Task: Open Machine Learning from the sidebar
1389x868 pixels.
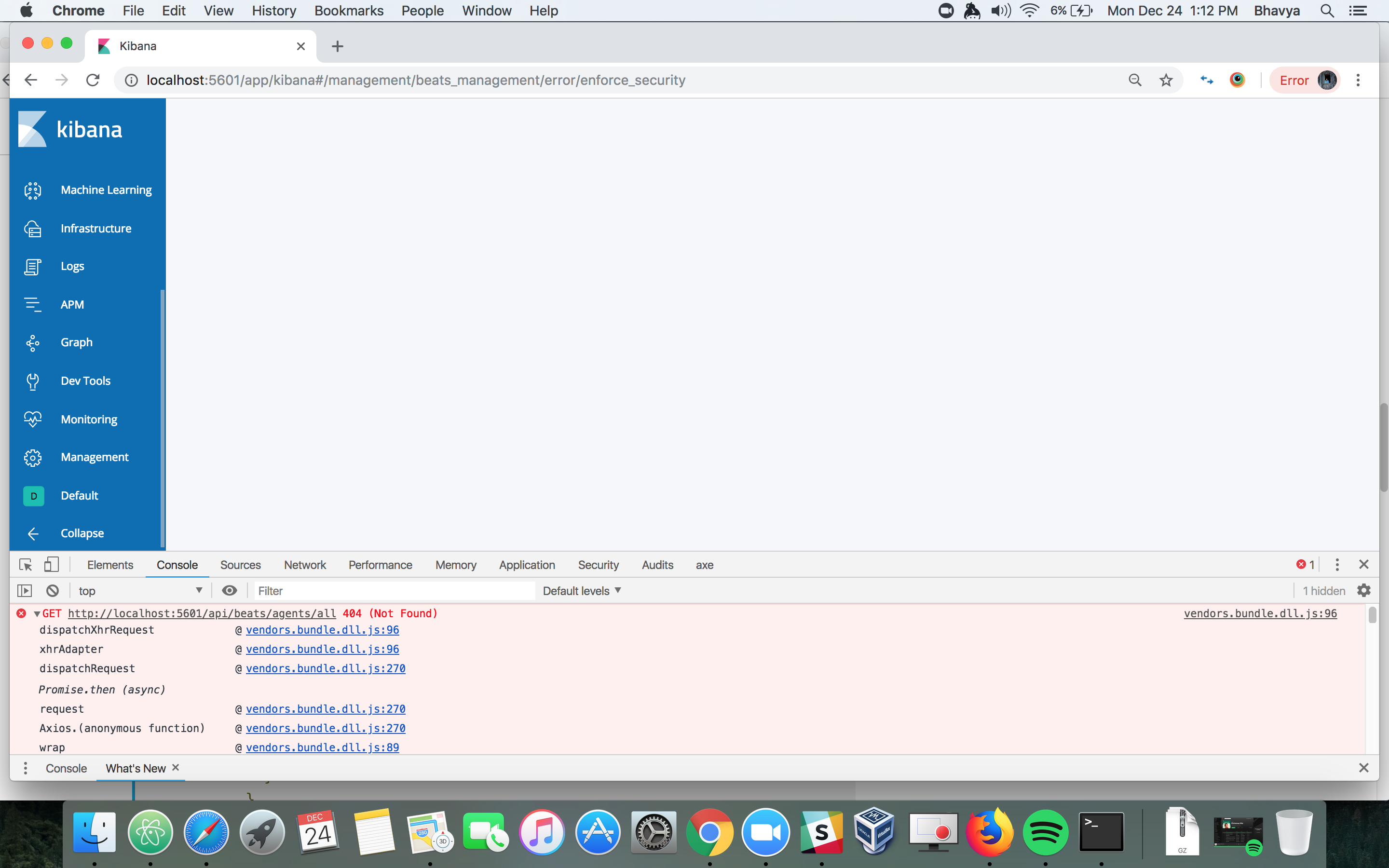Action: (x=106, y=190)
